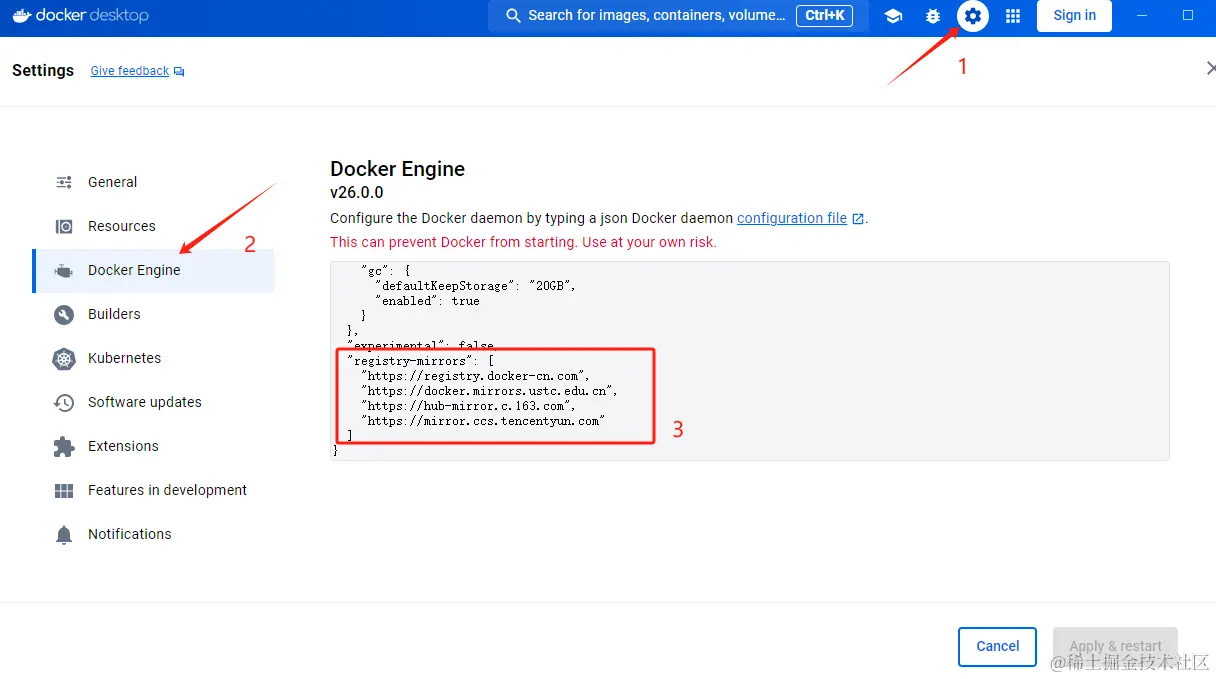Click the Docker Engine heading
The width and height of the screenshot is (1216, 679).
(398, 169)
